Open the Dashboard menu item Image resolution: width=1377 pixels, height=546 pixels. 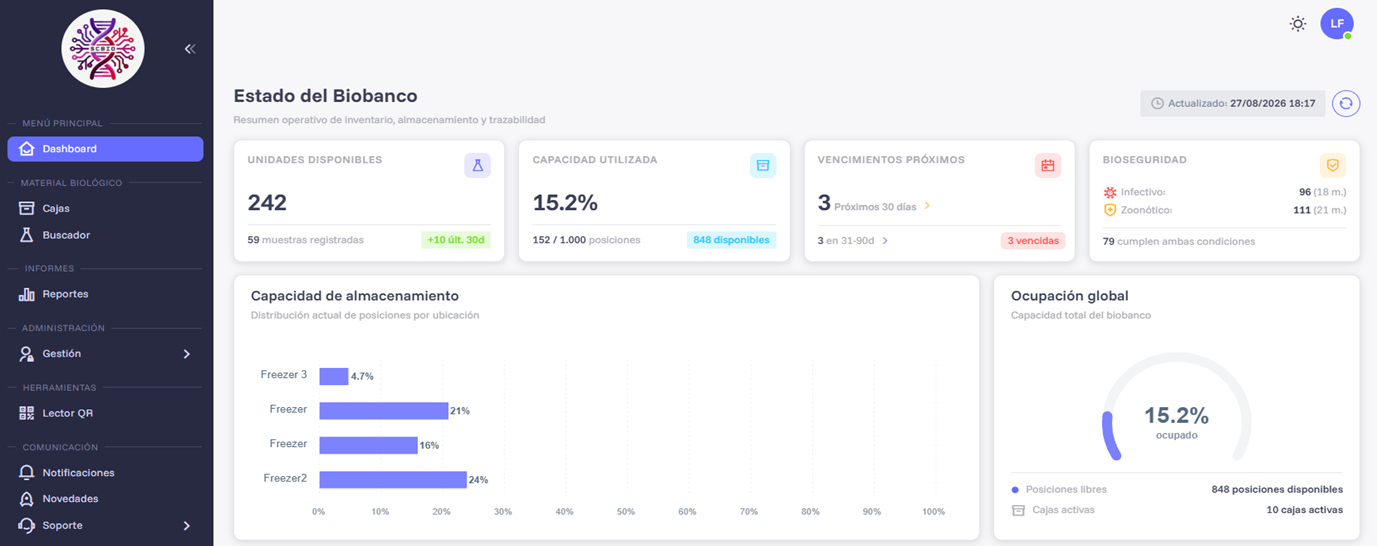pos(105,149)
